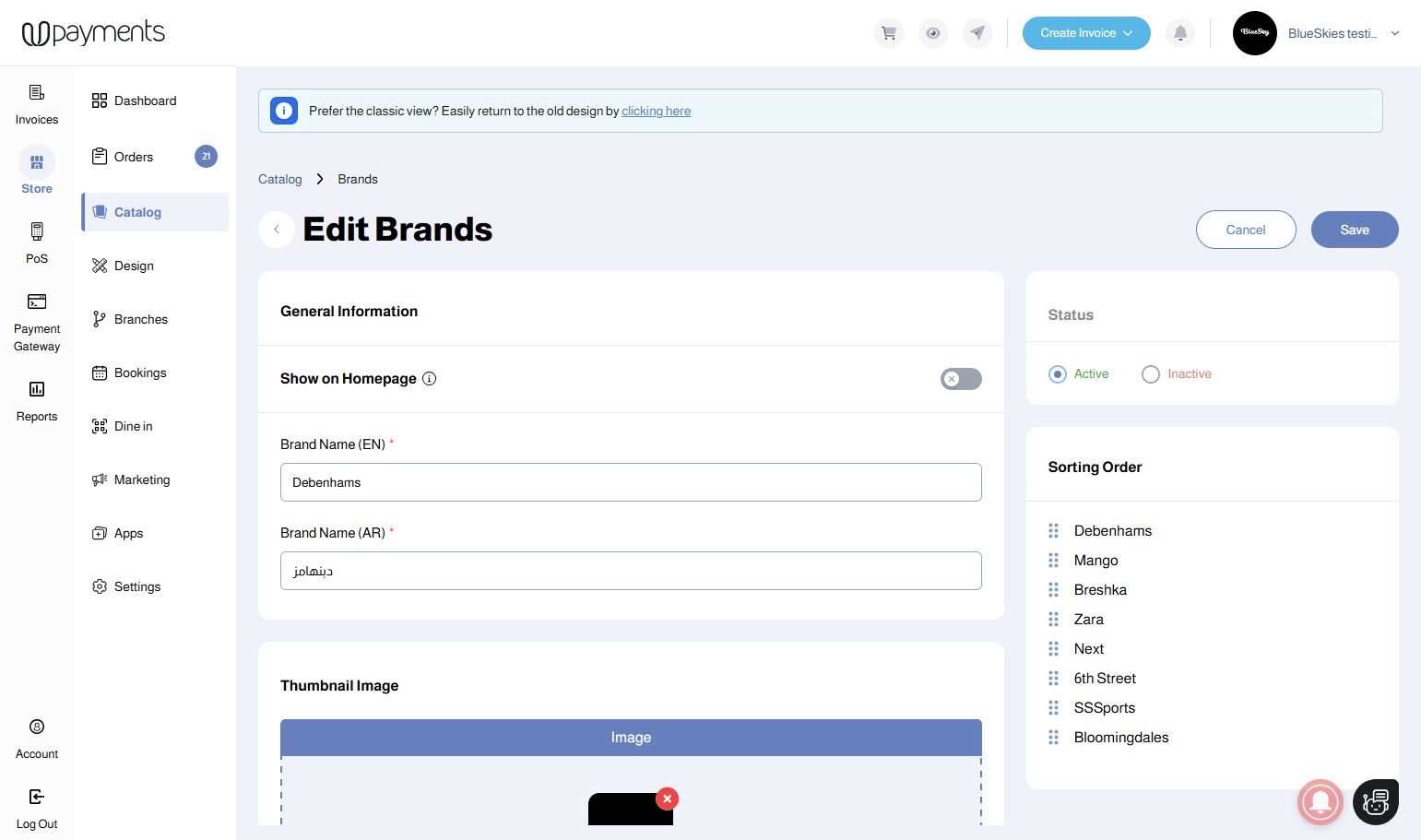This screenshot has height=840, width=1421.
Task: Click the drag handle for Next
Action: [1054, 649]
